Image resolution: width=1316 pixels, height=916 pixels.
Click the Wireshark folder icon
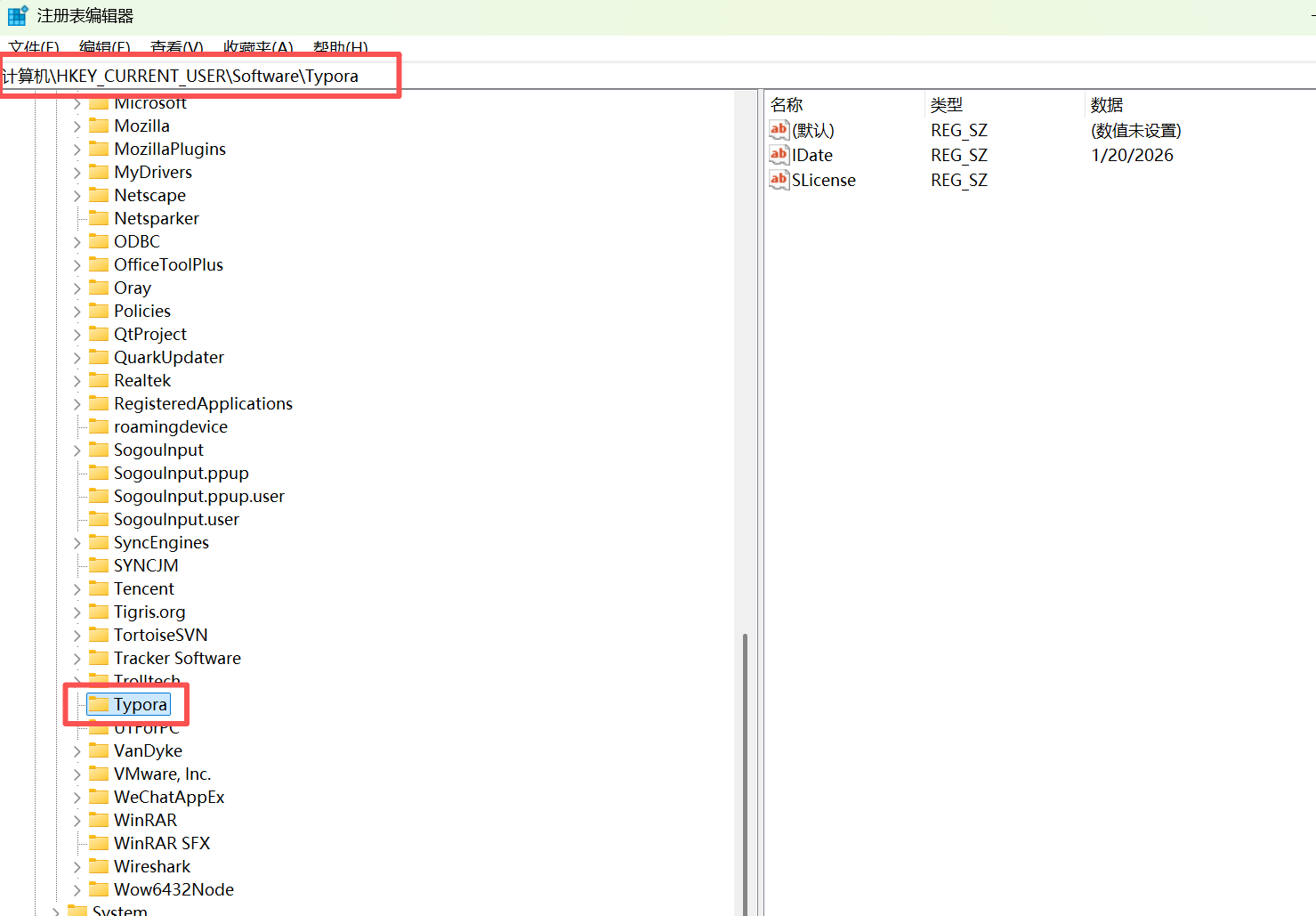click(x=99, y=866)
